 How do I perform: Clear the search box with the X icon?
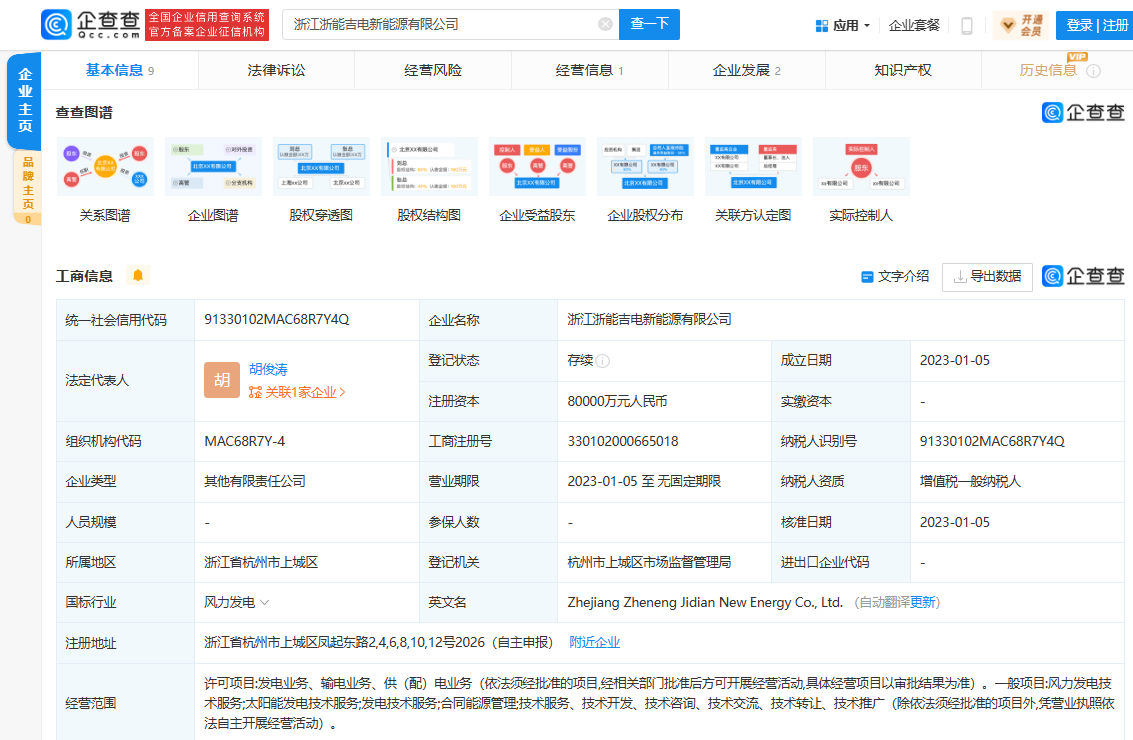click(x=605, y=24)
